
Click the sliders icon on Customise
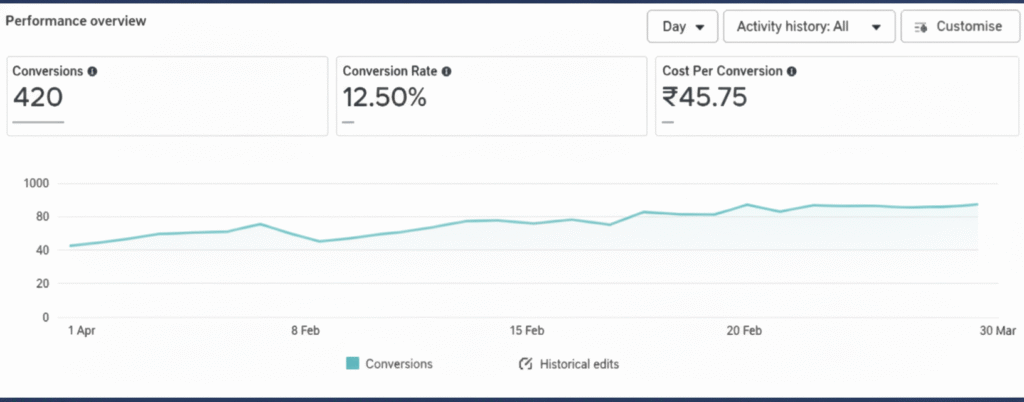click(x=920, y=27)
